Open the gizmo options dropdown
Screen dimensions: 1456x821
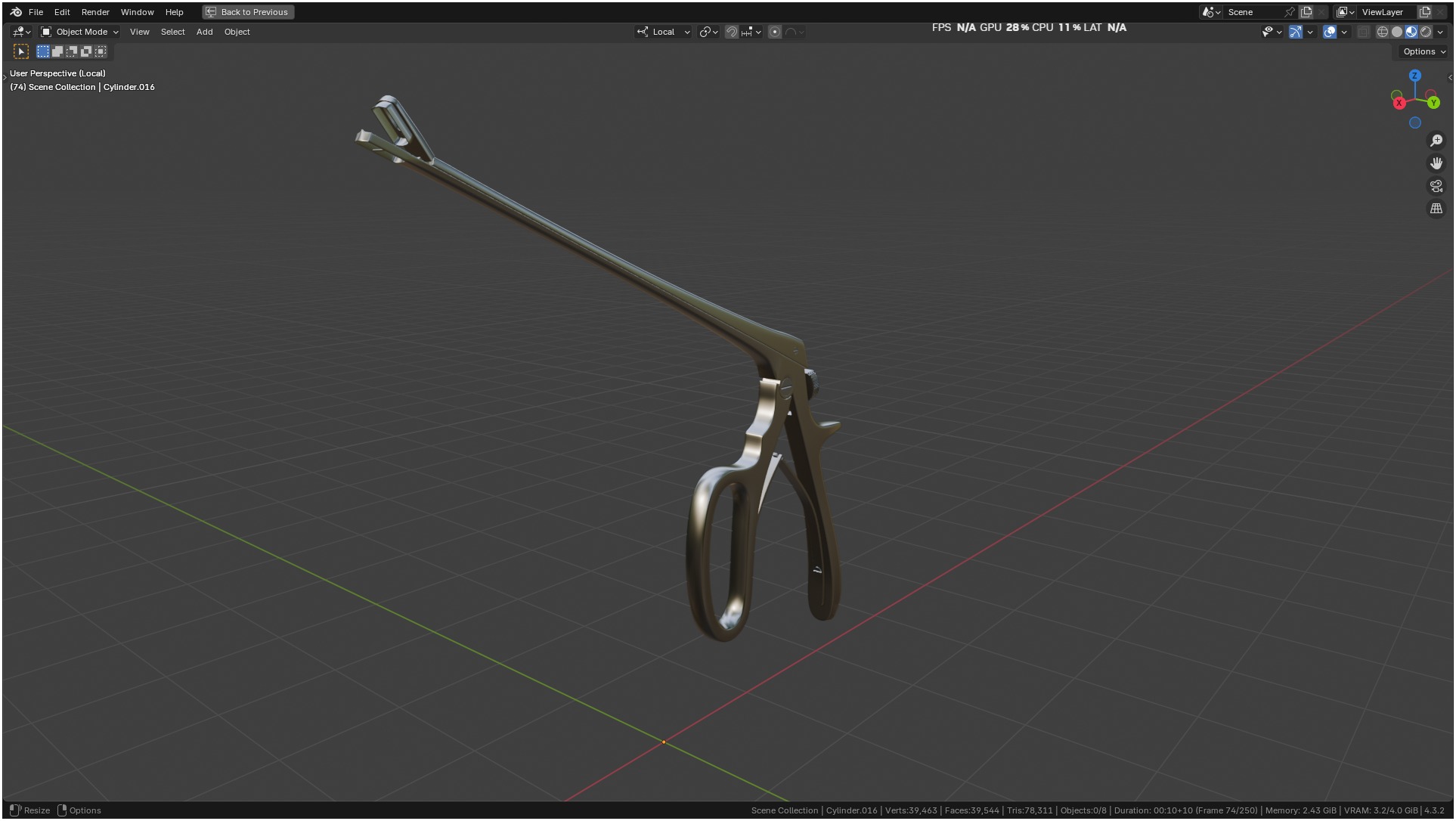[1310, 32]
